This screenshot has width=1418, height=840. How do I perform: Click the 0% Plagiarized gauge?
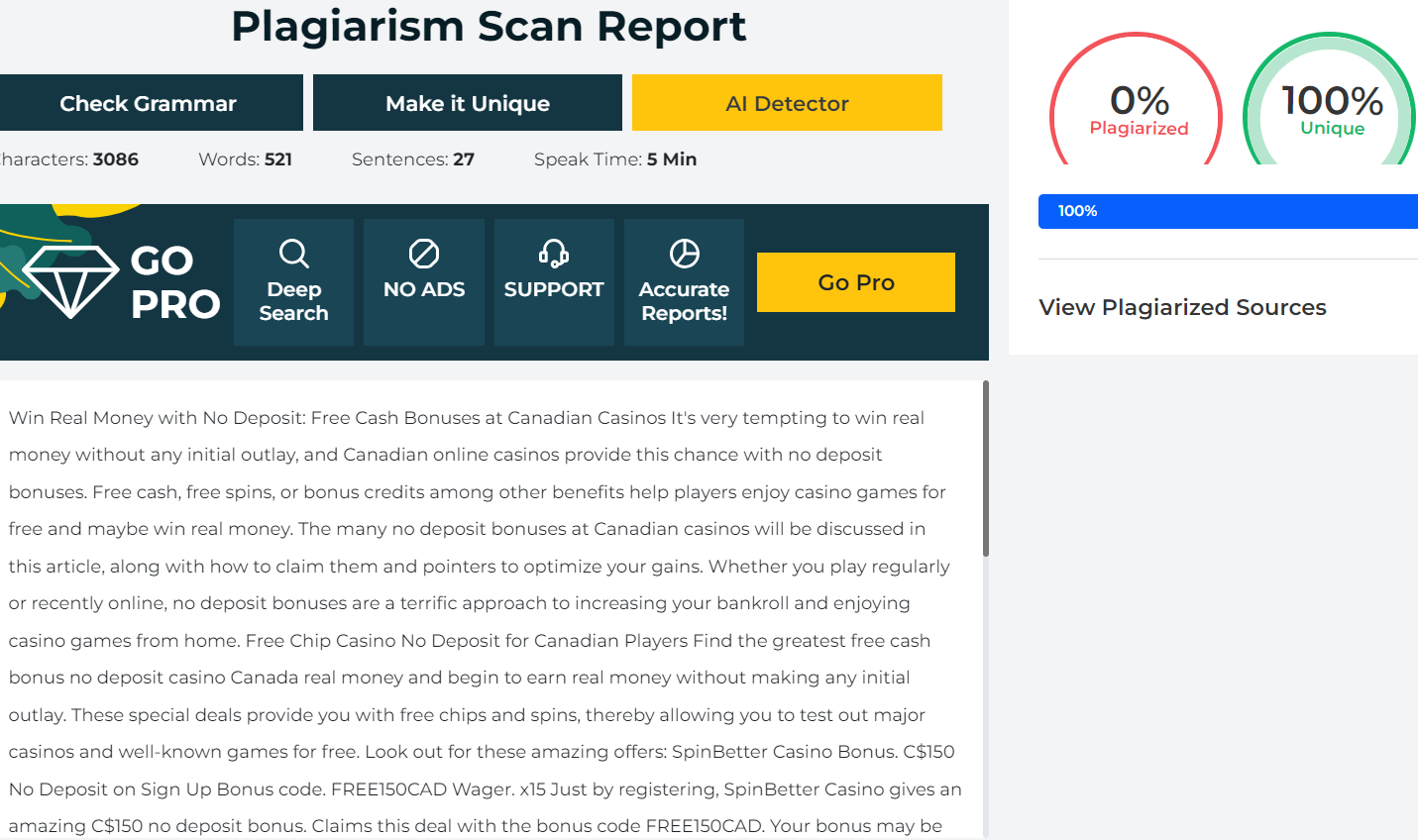1137,99
